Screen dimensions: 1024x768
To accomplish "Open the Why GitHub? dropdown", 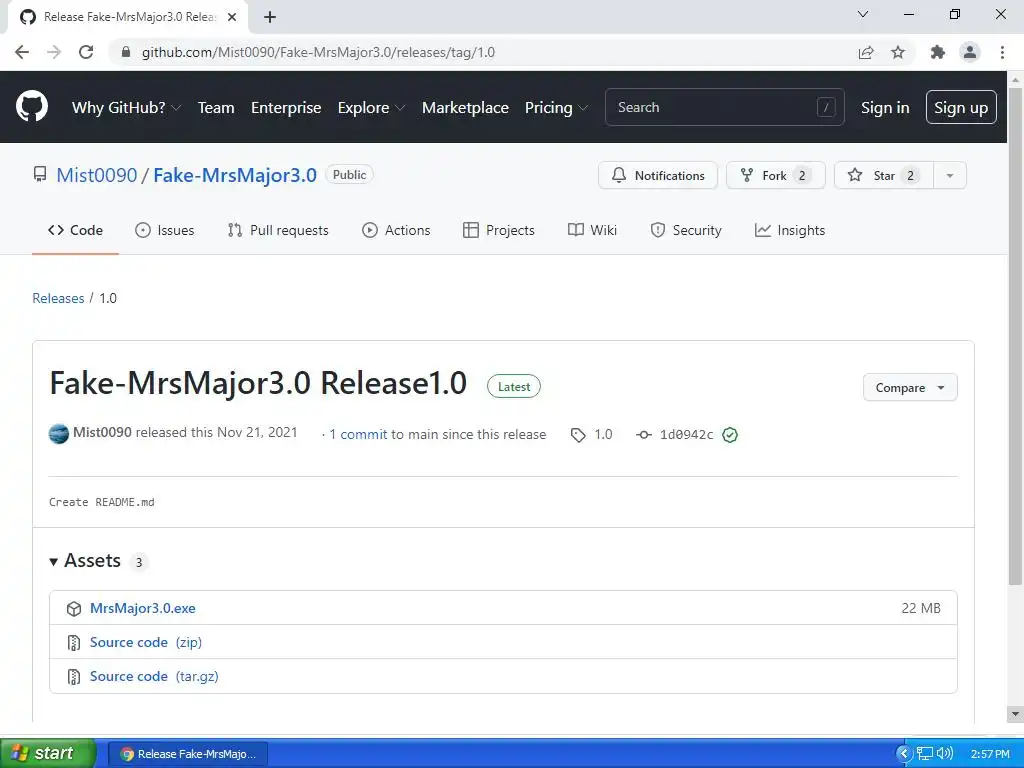I will (127, 108).
